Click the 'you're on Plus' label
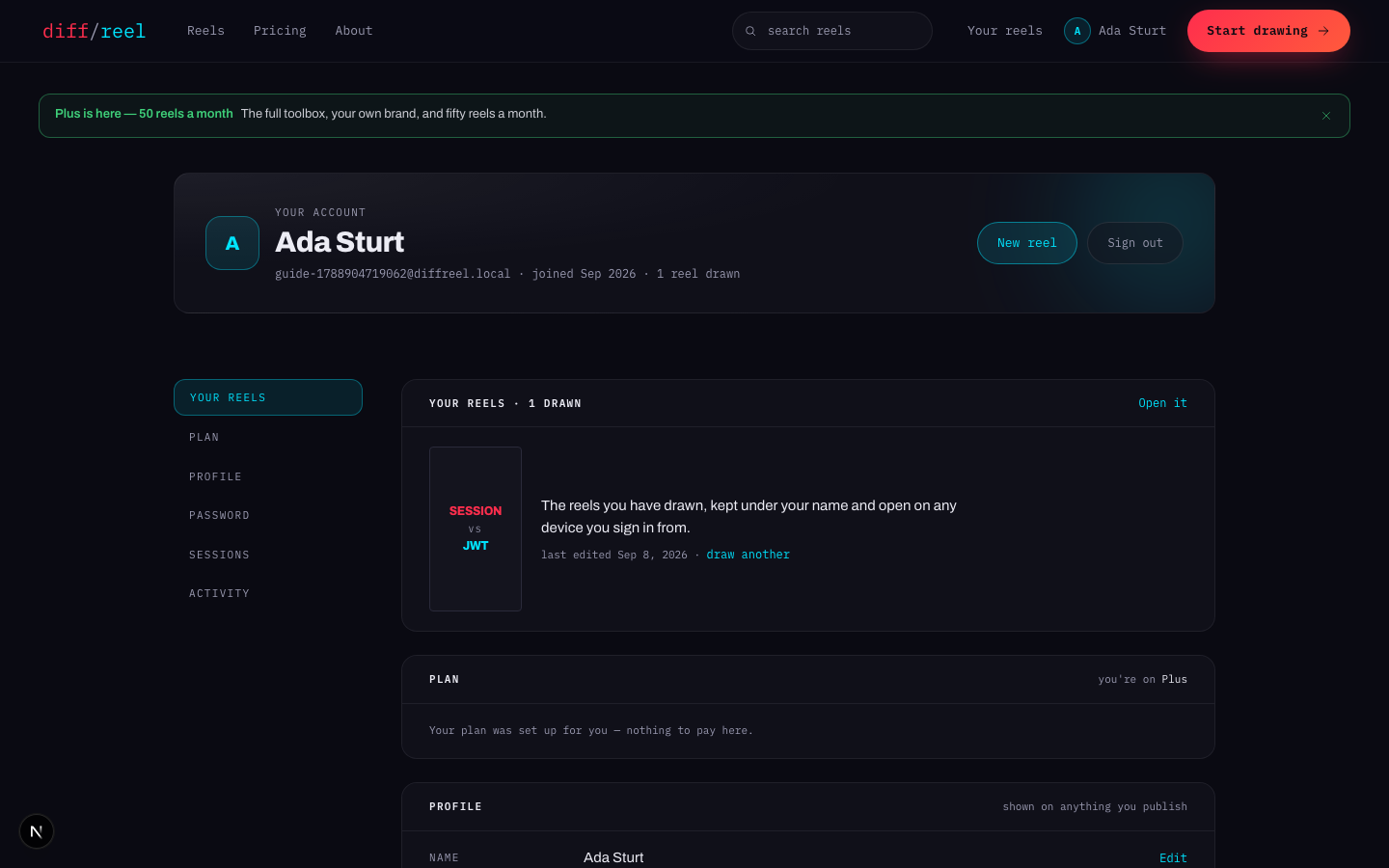This screenshot has width=1389, height=868. [1142, 679]
